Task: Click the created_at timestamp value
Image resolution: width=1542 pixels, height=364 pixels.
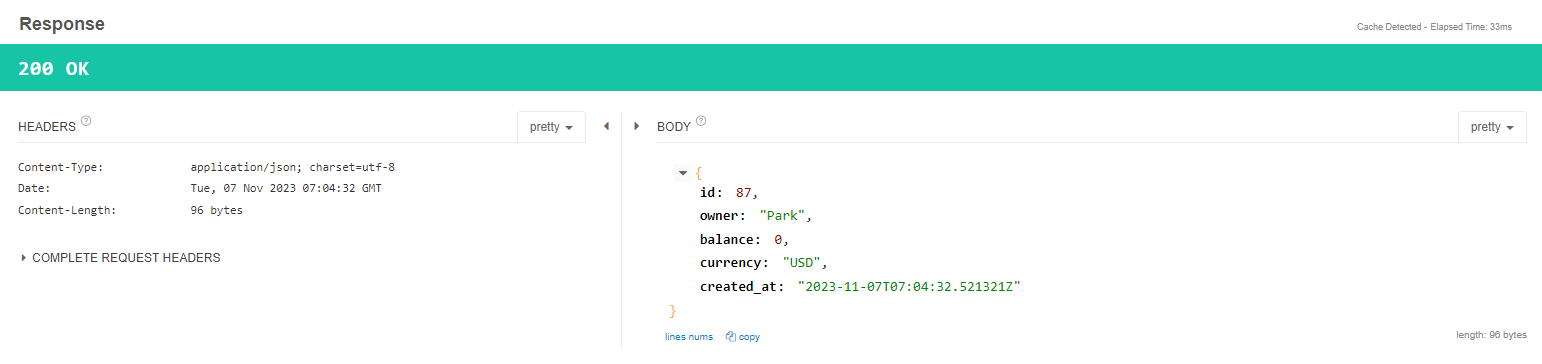Action: (908, 287)
